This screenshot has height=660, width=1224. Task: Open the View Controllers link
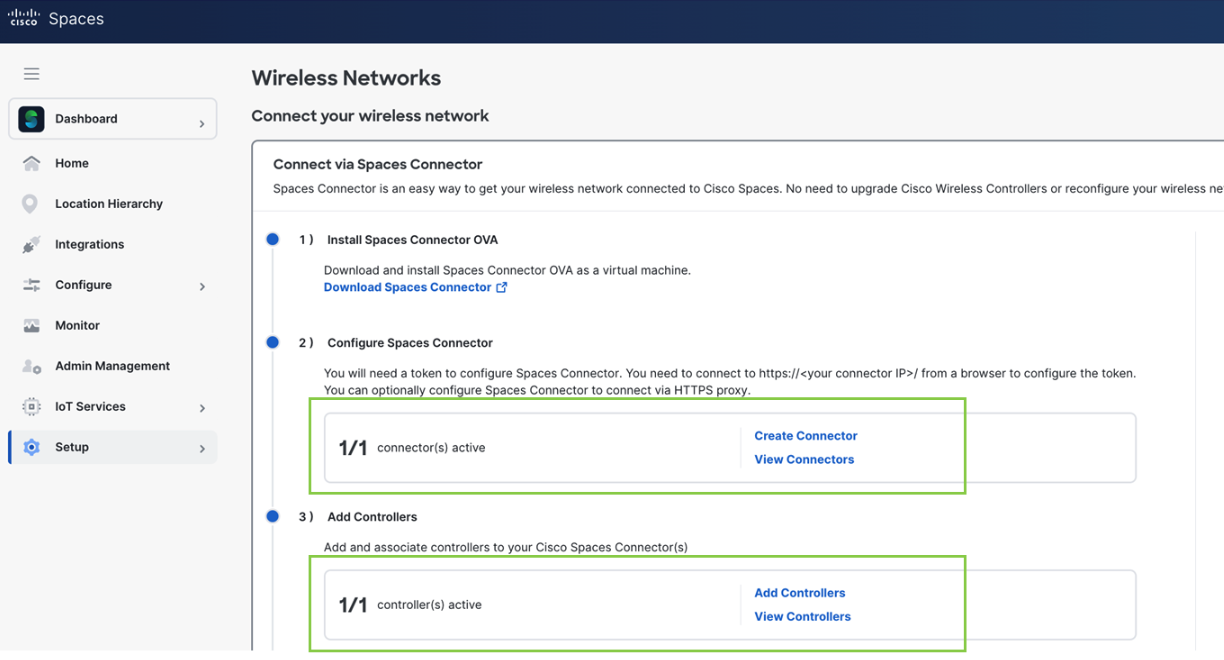coord(802,617)
